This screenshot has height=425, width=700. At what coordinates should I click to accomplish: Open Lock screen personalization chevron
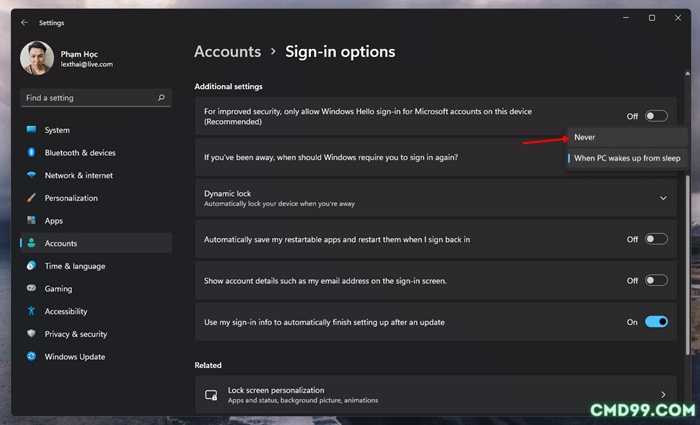[x=663, y=395]
